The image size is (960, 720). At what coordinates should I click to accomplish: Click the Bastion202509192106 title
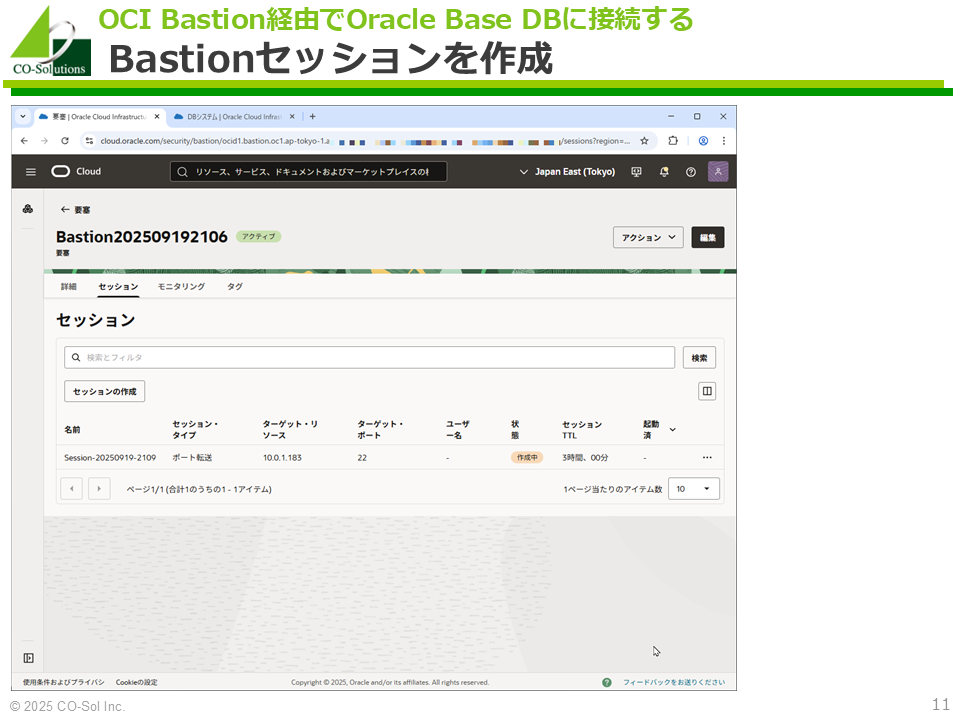click(142, 237)
